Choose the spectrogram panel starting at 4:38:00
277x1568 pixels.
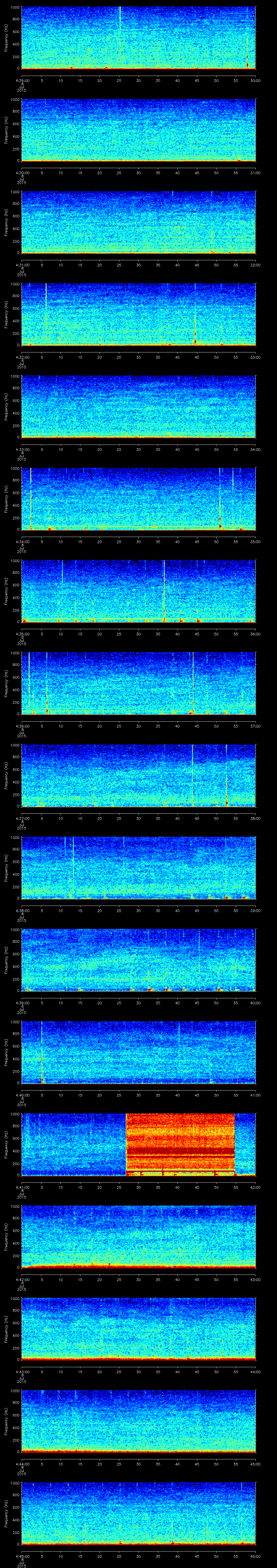pos(138,868)
